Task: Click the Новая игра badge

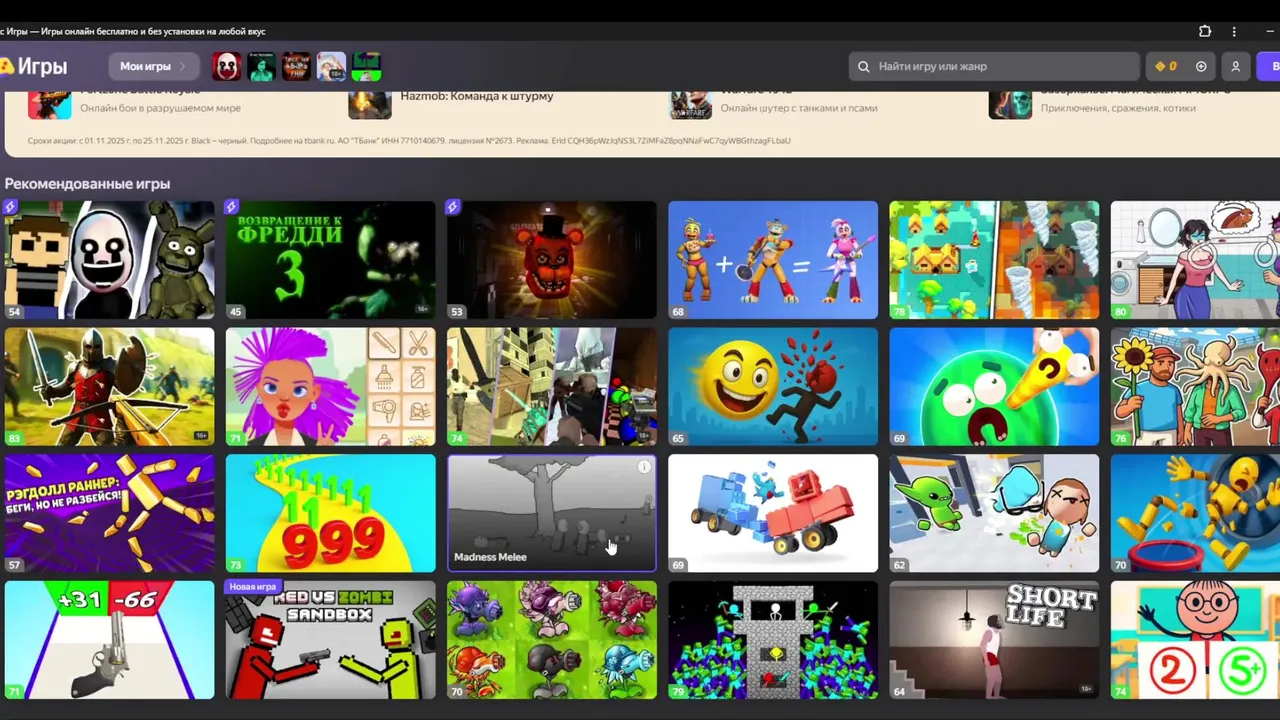Action: pyautogui.click(x=253, y=587)
